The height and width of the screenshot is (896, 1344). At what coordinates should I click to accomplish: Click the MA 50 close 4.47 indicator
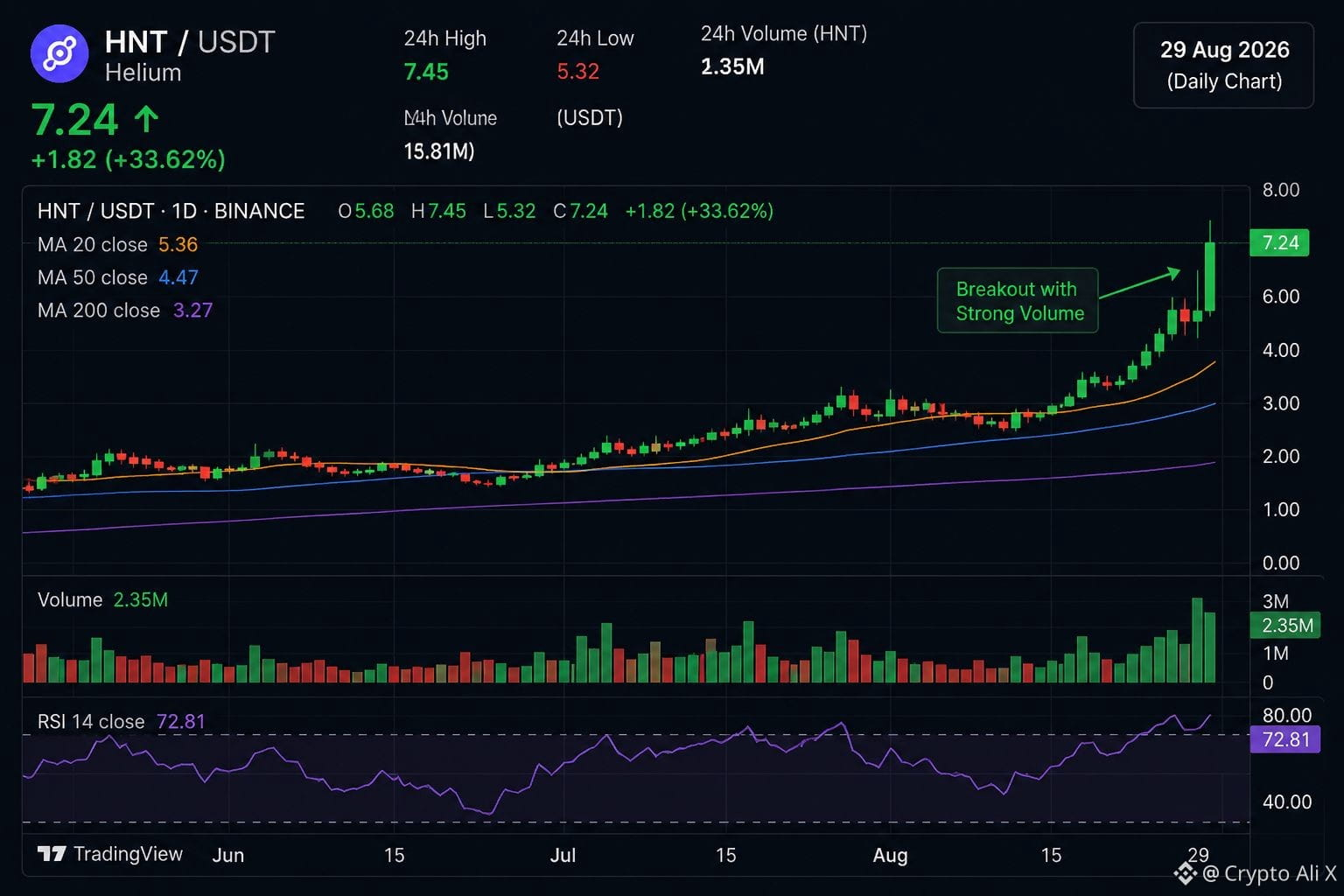[x=118, y=277]
